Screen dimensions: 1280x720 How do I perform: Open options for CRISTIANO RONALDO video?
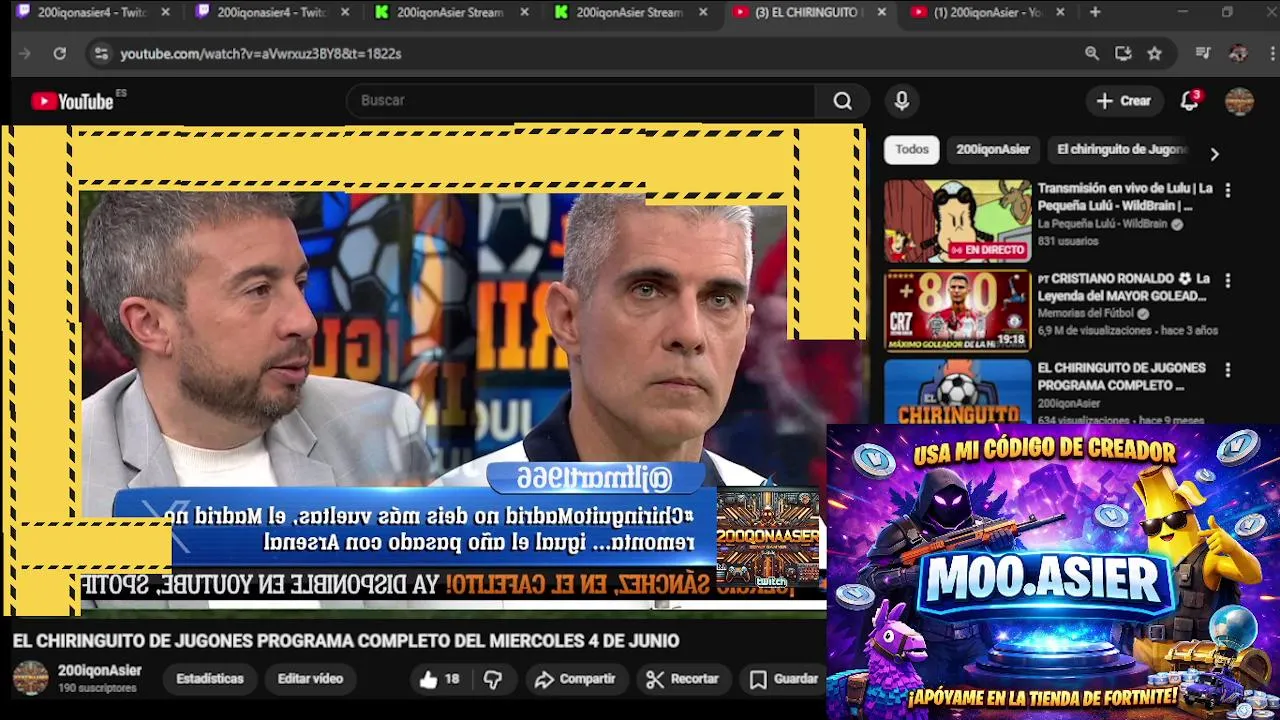(x=1228, y=281)
